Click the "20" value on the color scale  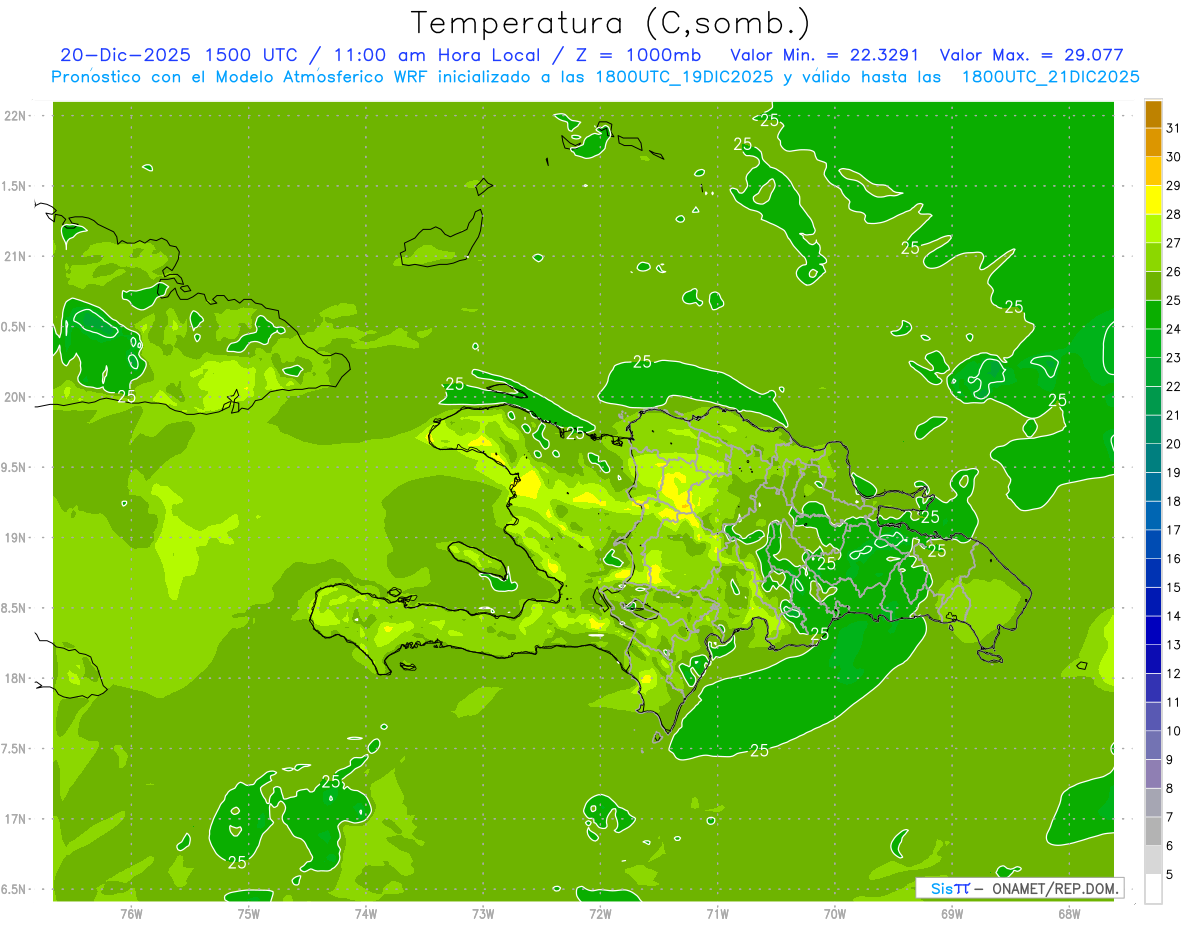pos(1174,444)
